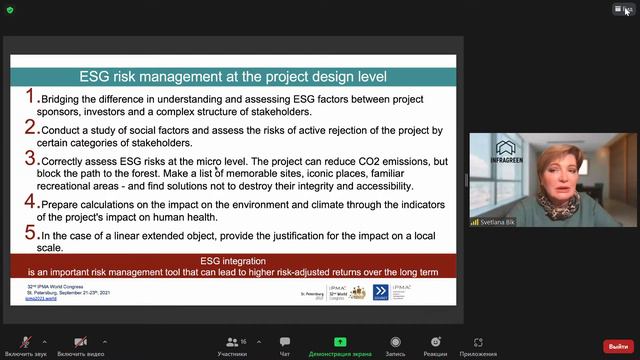Open ipma2021.world link in slide footer

pos(41,299)
